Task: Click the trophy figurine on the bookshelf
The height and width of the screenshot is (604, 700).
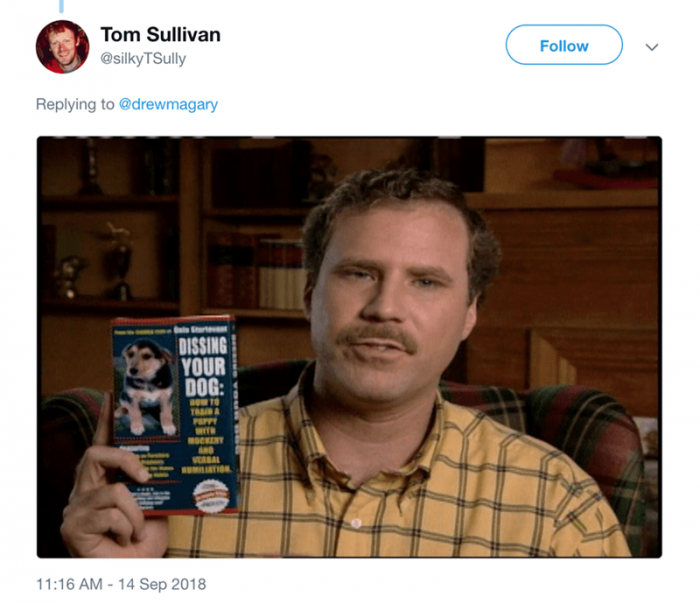Action: coord(117,261)
